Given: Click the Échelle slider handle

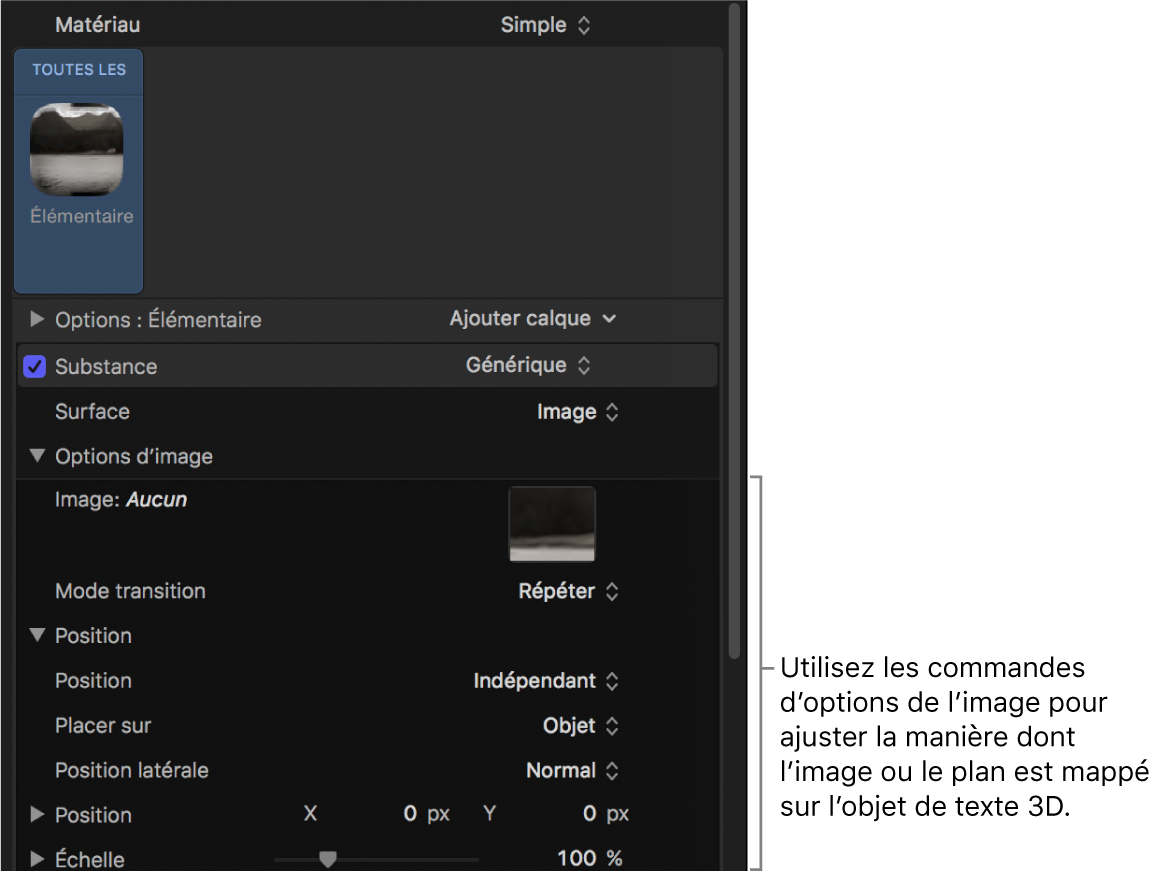Looking at the screenshot, I should pyautogui.click(x=327, y=858).
